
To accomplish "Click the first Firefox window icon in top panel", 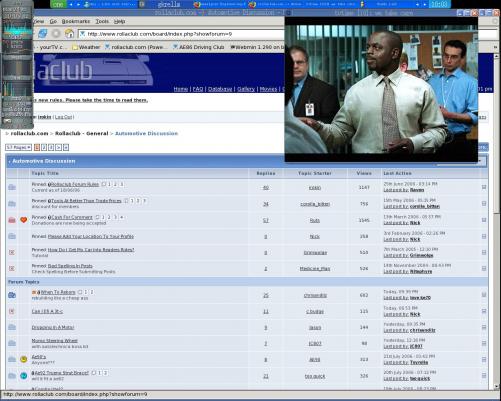I will (x=197, y=4).
